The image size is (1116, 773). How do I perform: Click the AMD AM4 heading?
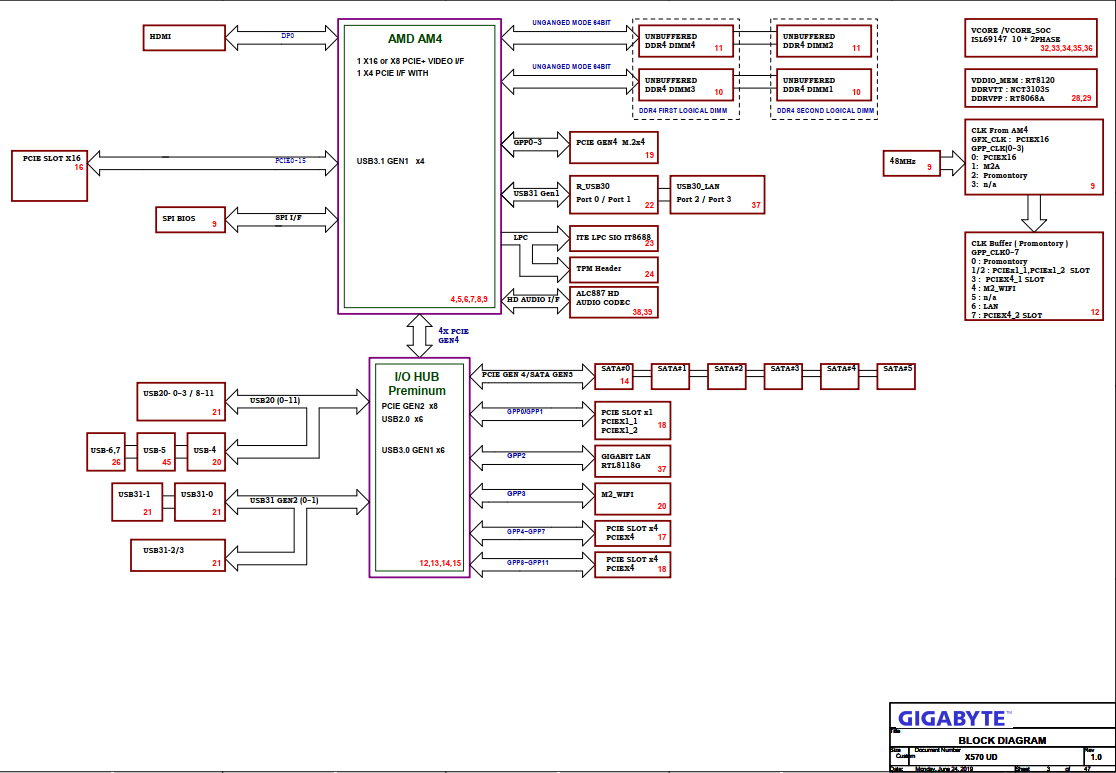point(415,38)
